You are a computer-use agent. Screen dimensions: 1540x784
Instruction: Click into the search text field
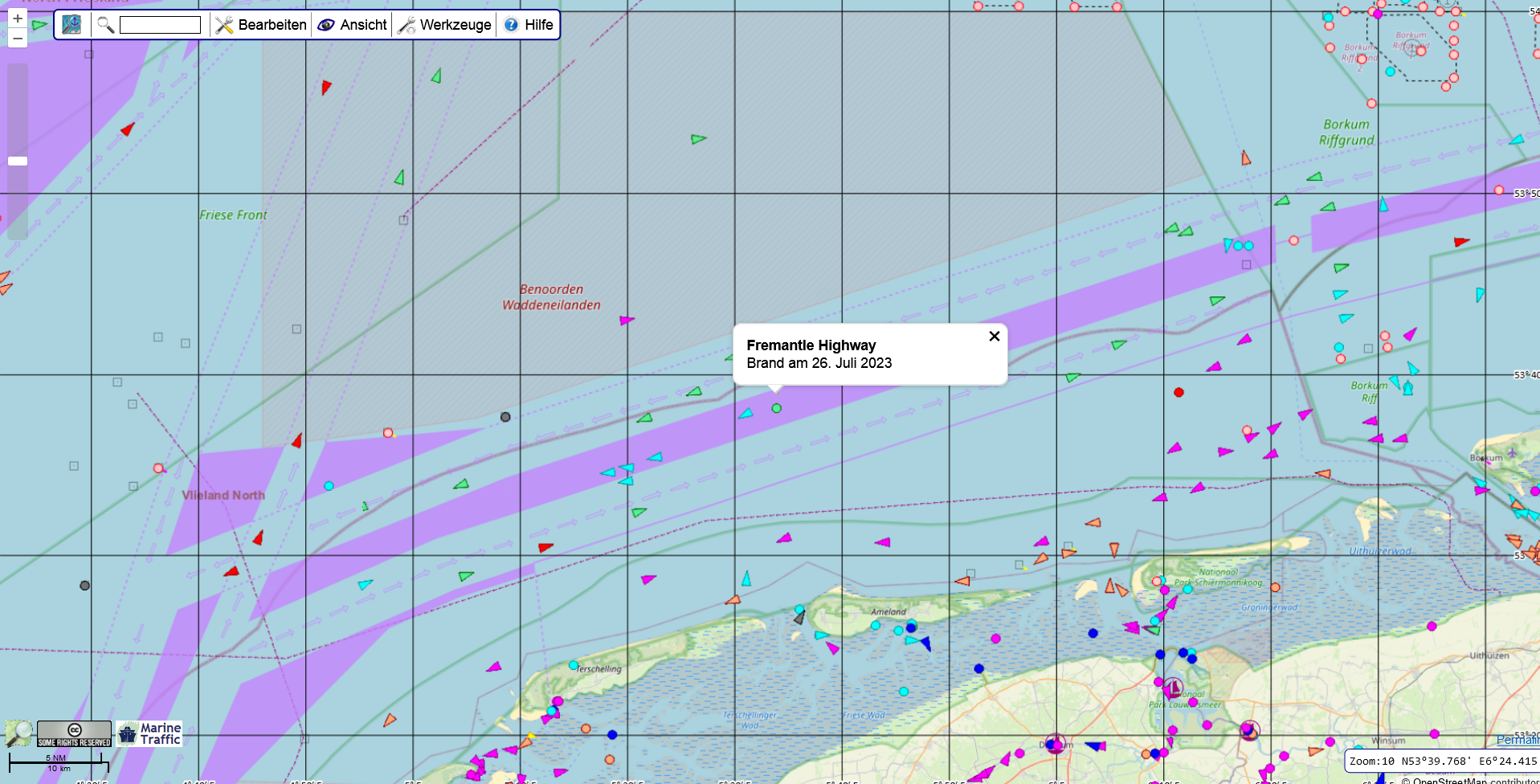160,25
